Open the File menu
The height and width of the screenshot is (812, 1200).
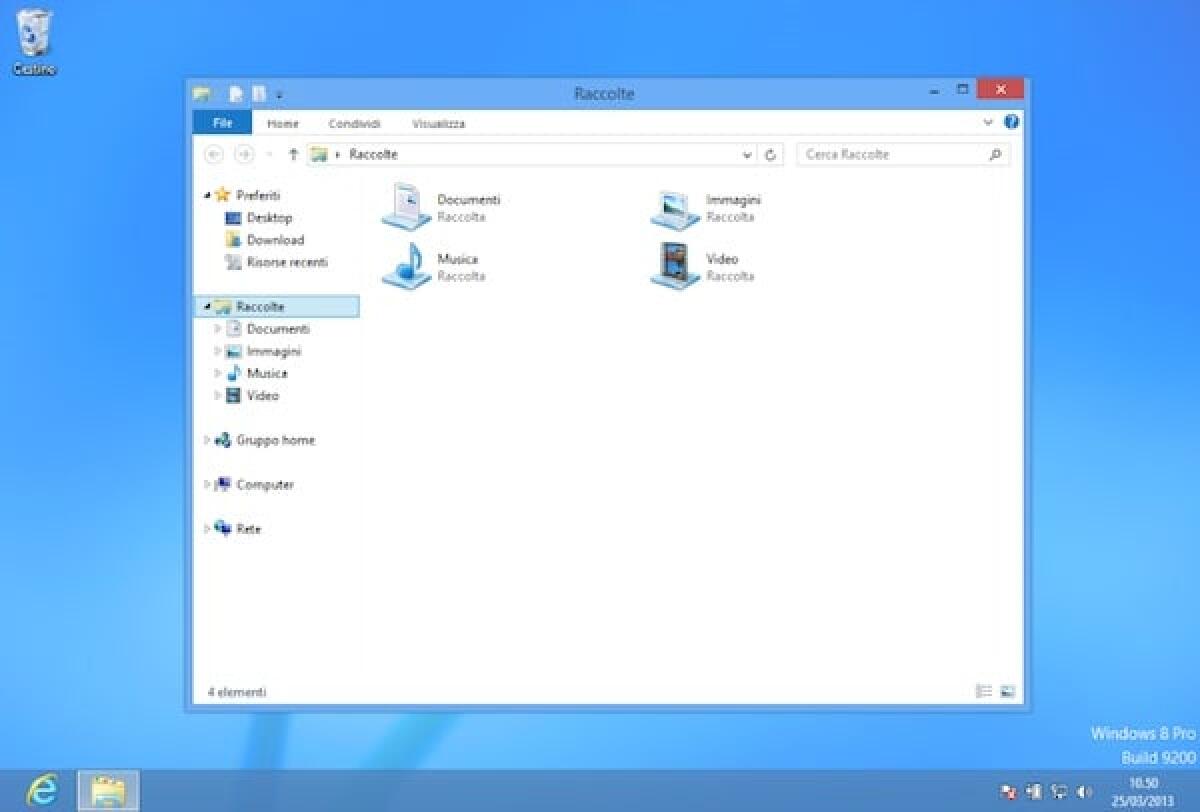[221, 122]
